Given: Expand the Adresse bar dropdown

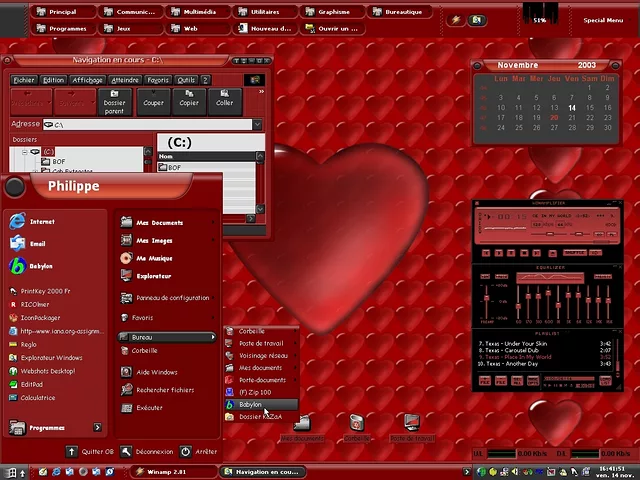Looking at the screenshot, I should (257, 125).
